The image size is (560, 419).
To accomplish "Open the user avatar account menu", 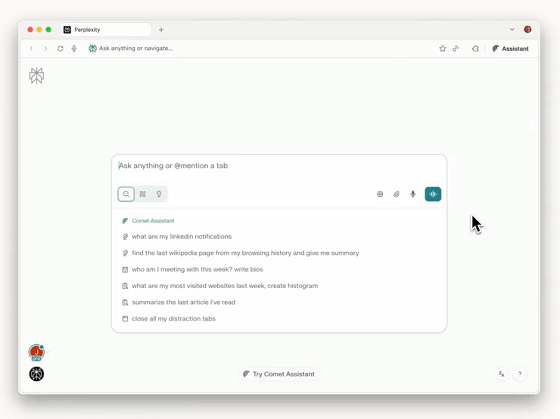I will (36, 353).
